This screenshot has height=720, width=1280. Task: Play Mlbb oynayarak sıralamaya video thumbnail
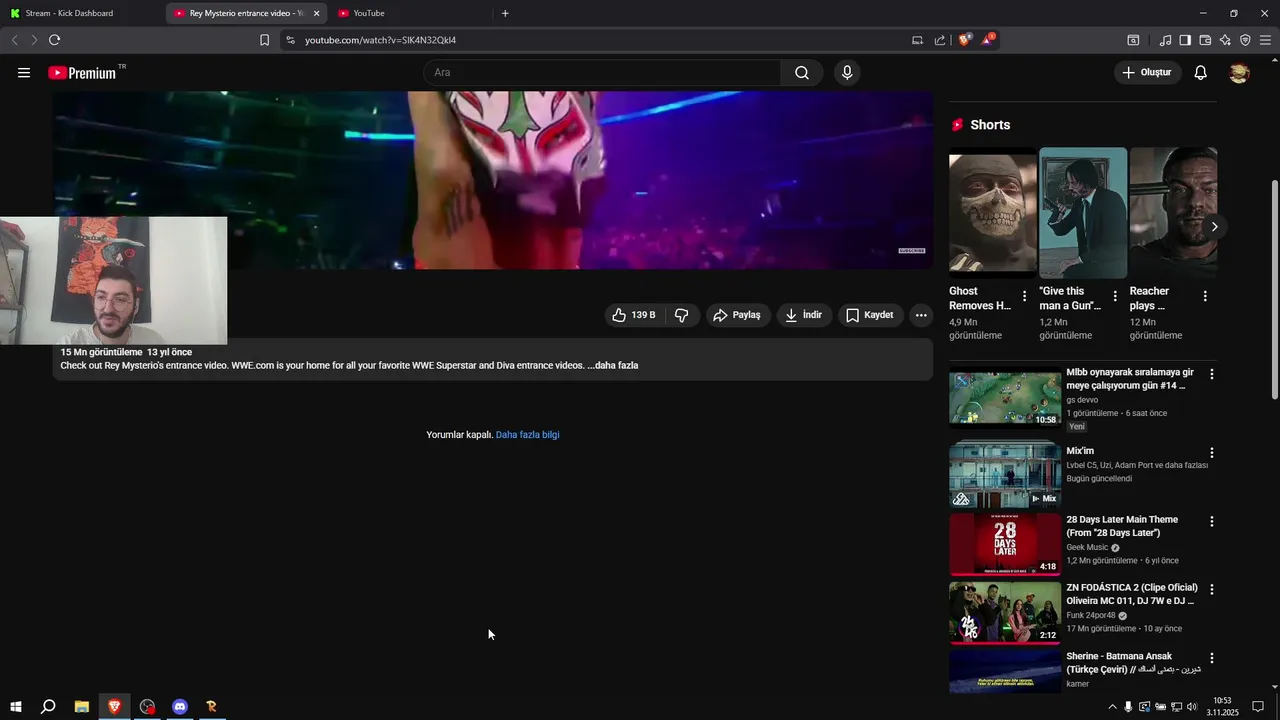1005,399
